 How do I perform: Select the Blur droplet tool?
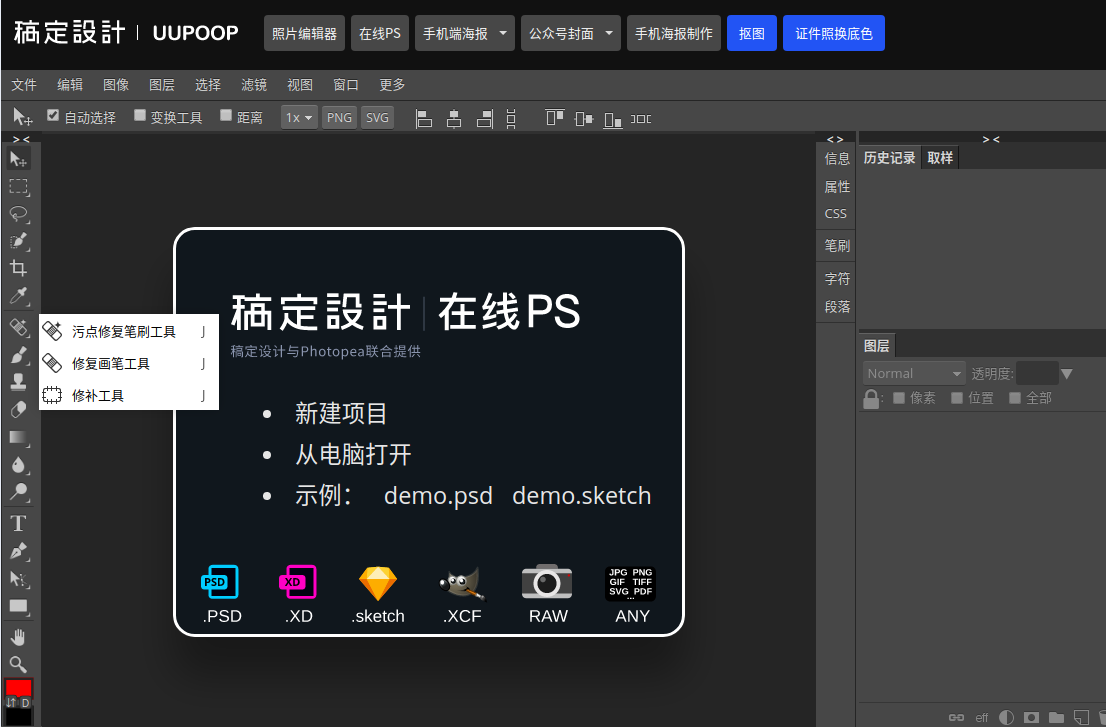(18, 465)
